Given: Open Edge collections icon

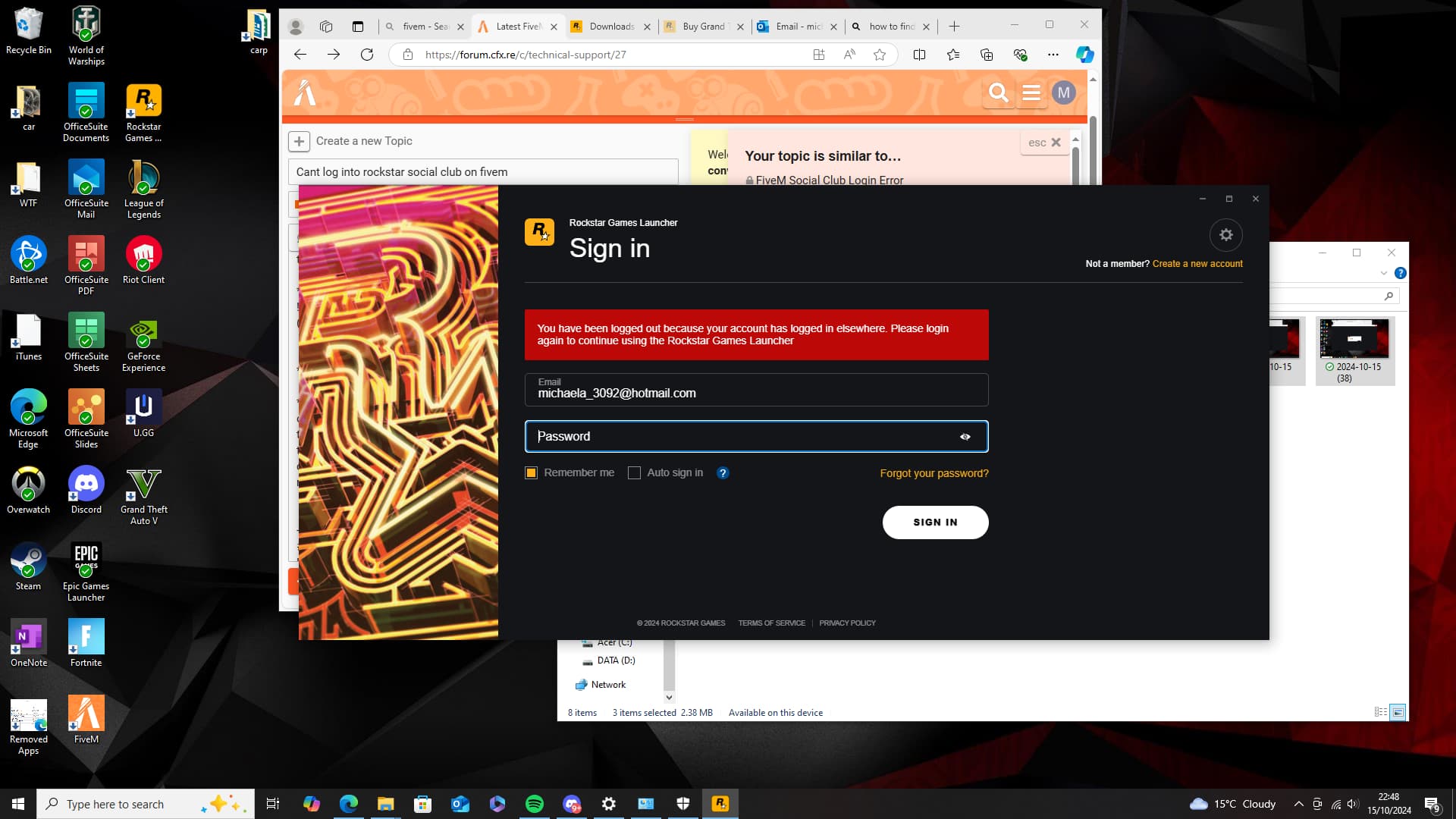Looking at the screenshot, I should point(986,55).
